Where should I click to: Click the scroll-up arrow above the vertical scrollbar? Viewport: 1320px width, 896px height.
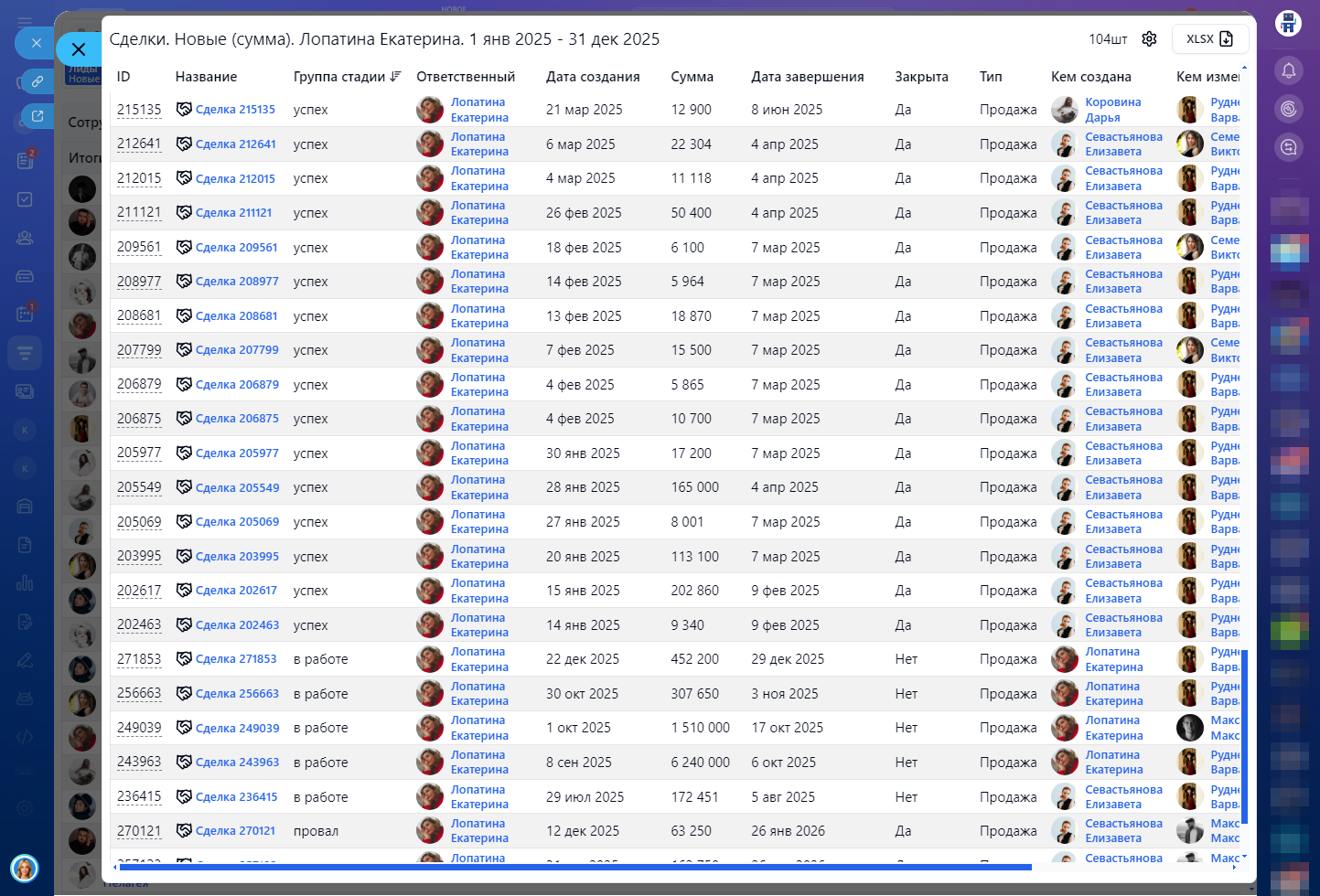click(x=1244, y=69)
